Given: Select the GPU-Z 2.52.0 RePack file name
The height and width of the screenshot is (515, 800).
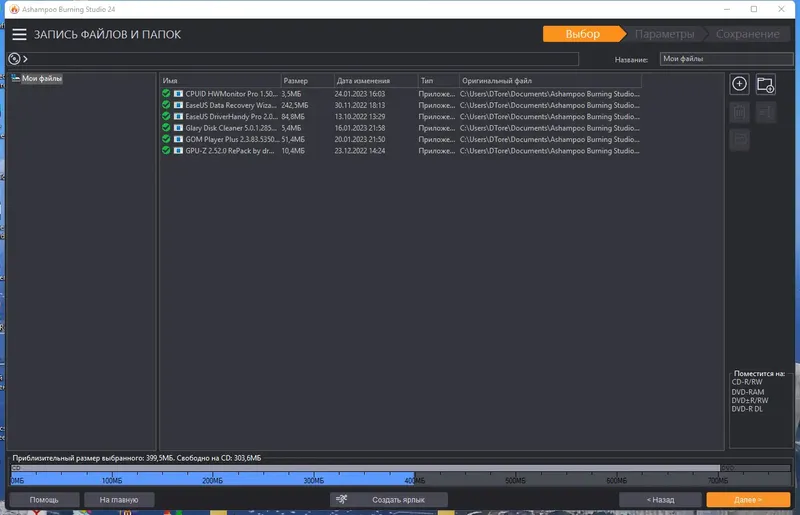Looking at the screenshot, I should (230, 151).
